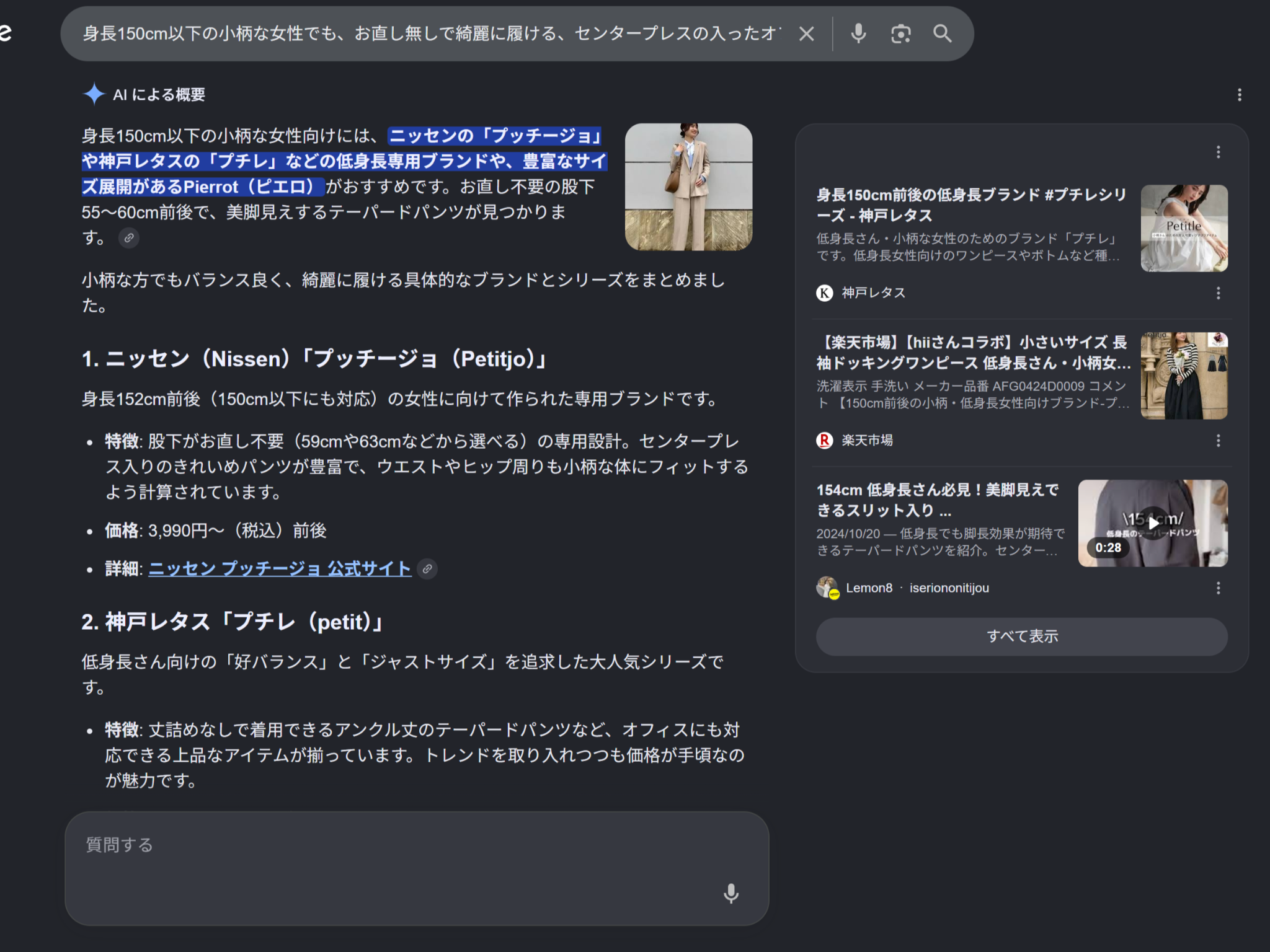Open ニッセン プッチージョ 公式サイト link

[280, 568]
